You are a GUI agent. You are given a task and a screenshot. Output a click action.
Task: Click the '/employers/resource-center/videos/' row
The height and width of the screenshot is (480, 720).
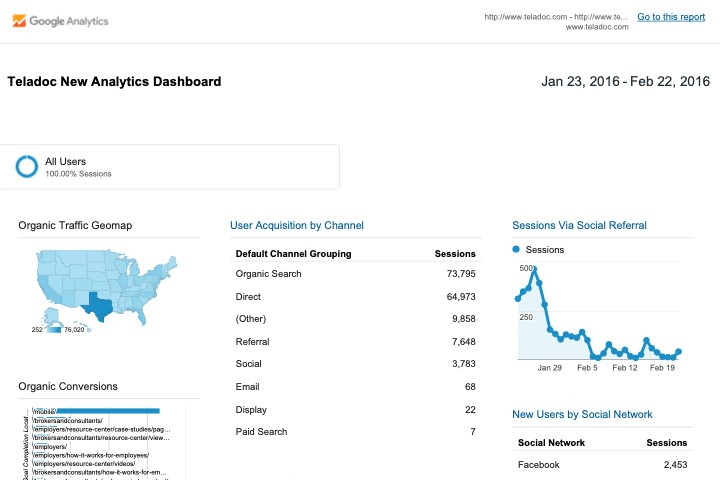(84, 464)
